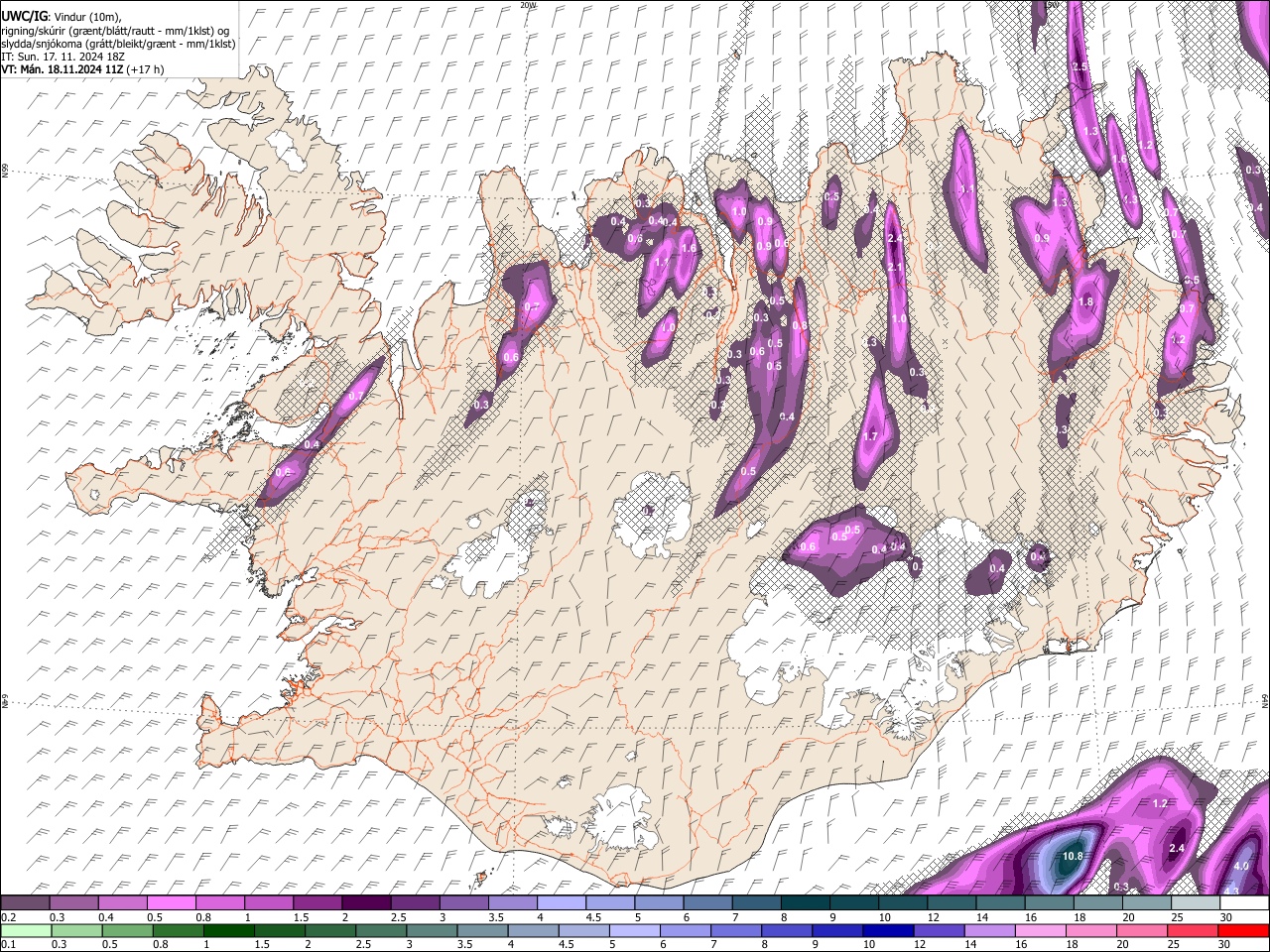Pick the pale green swatch right of 0.1, bottom row

(27, 930)
